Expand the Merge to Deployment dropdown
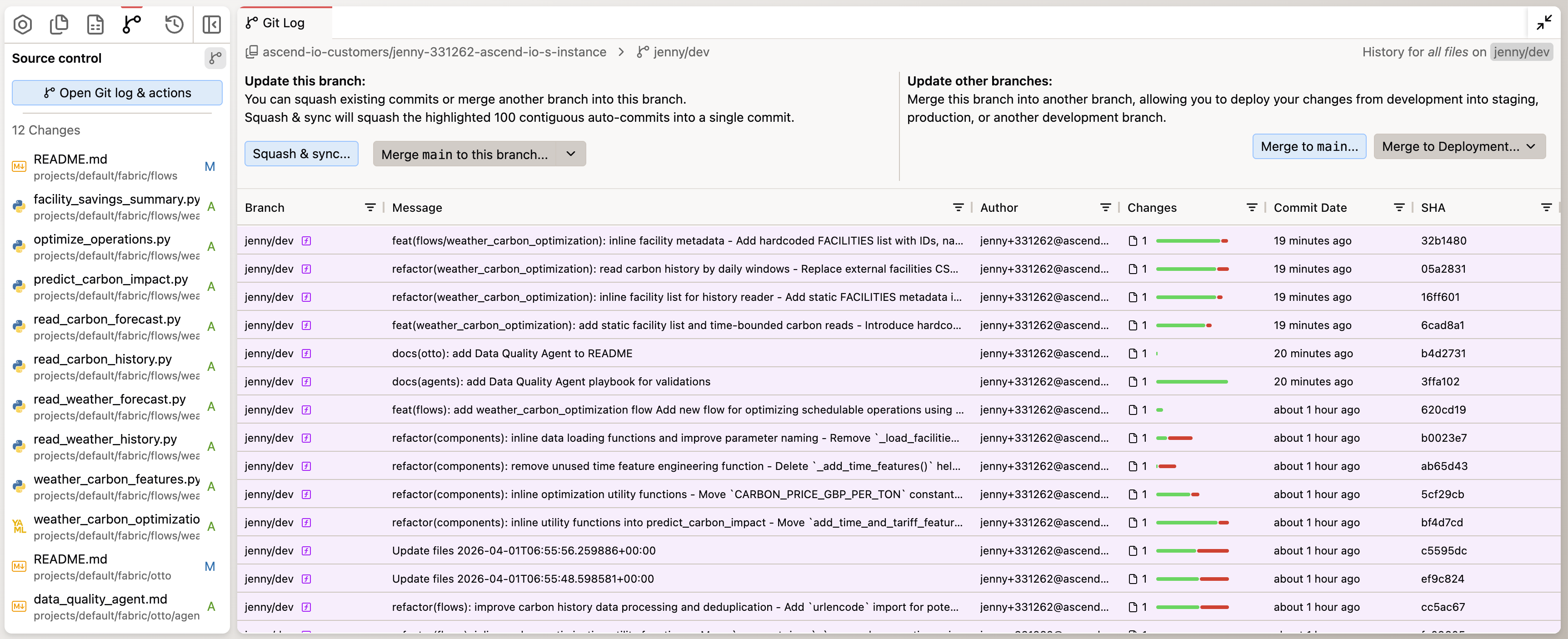The height and width of the screenshot is (639, 1568). pos(1459,147)
